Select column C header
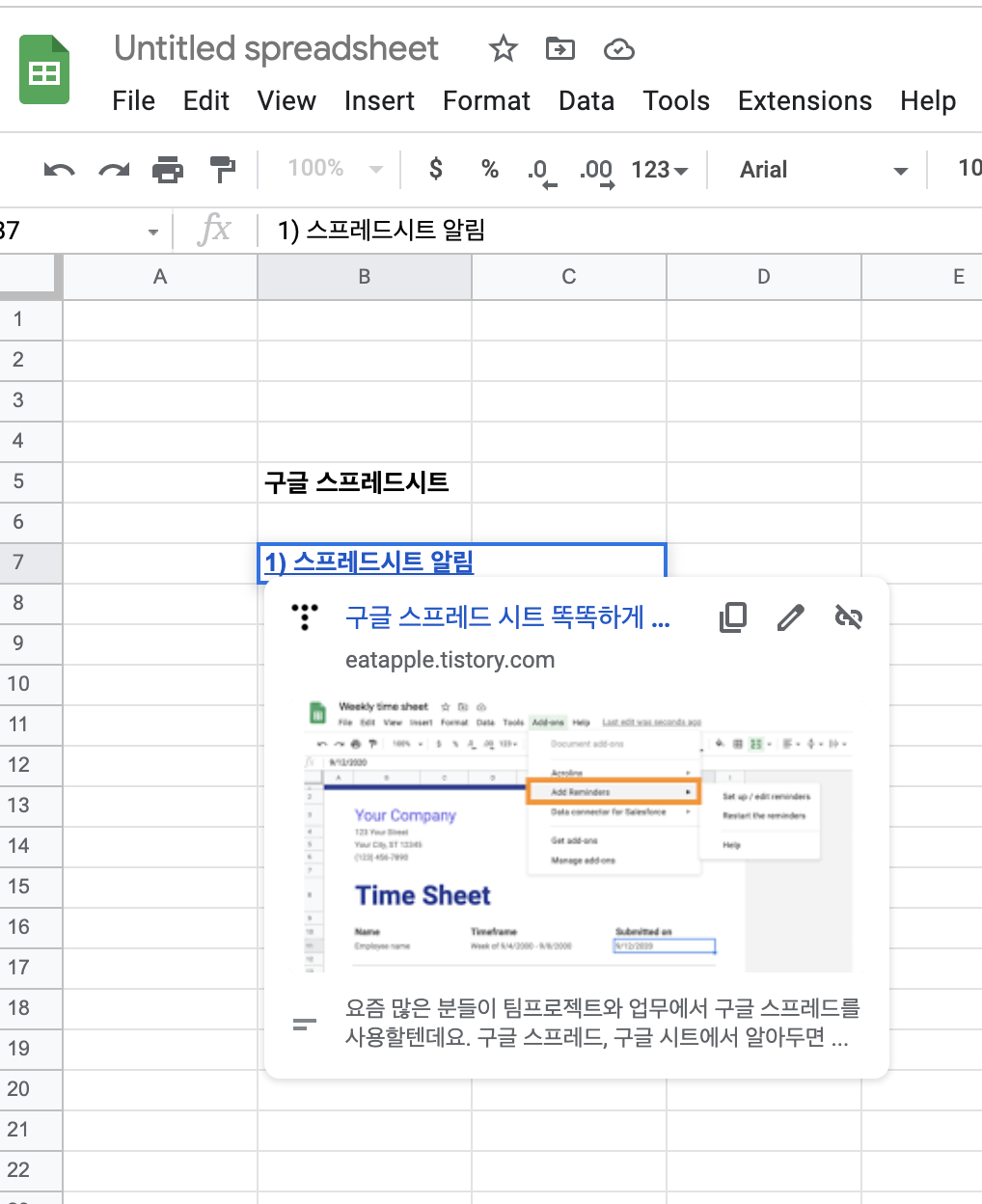Screen dimensions: 982x1204 569,277
